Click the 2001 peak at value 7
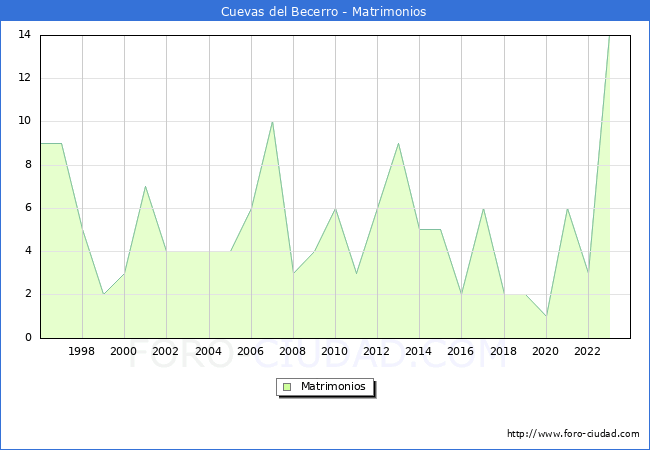The width and height of the screenshot is (650, 450). [x=146, y=186]
